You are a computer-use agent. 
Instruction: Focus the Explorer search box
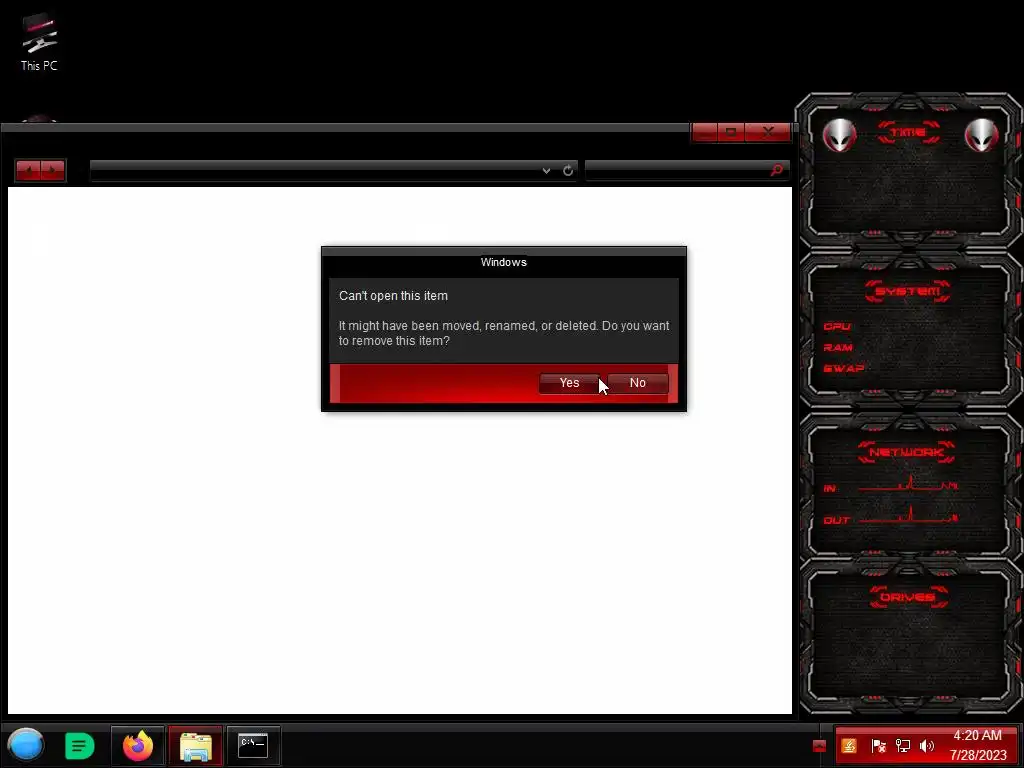(x=677, y=170)
